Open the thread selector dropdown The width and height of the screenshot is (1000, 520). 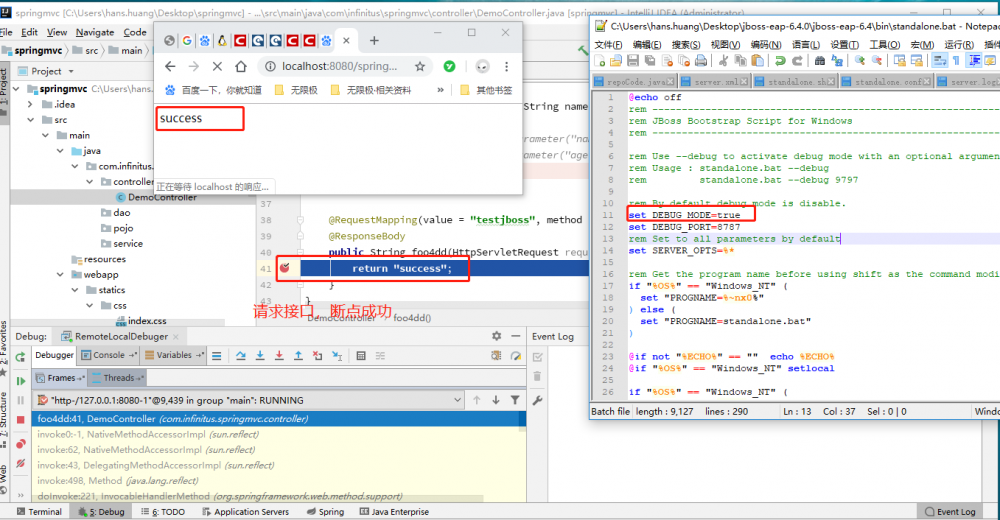pyautogui.click(x=457, y=400)
